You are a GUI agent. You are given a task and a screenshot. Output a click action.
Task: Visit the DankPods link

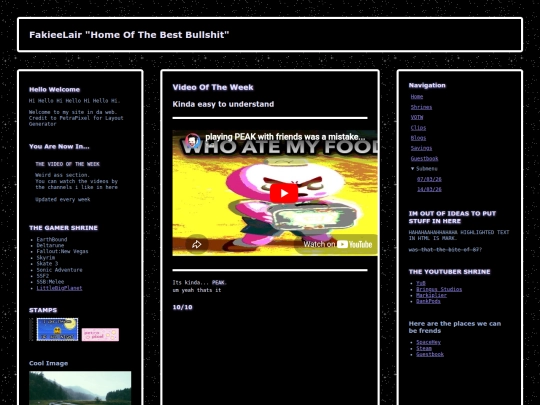428,301
